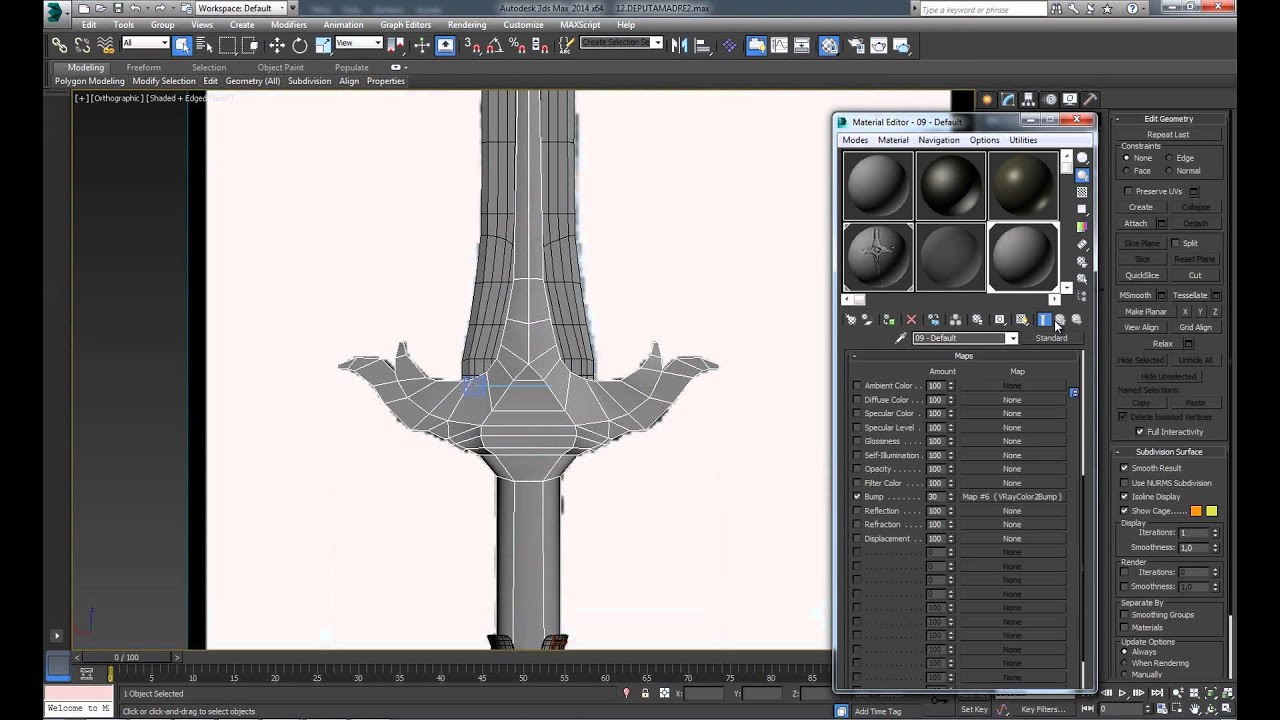Toggle the Percent Snap icon

519,45
